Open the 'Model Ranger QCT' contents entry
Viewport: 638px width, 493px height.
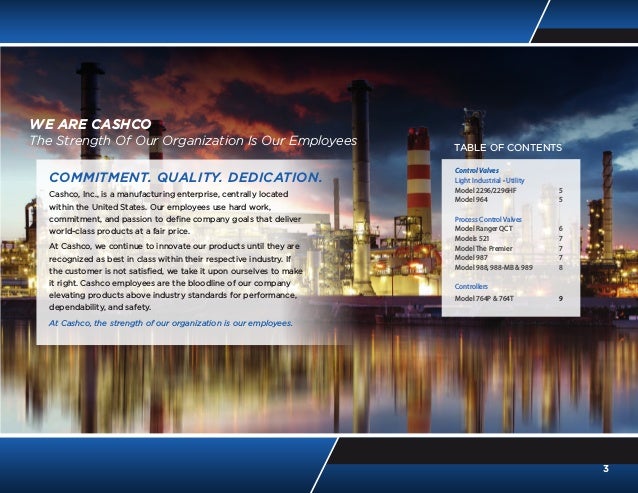483,229
